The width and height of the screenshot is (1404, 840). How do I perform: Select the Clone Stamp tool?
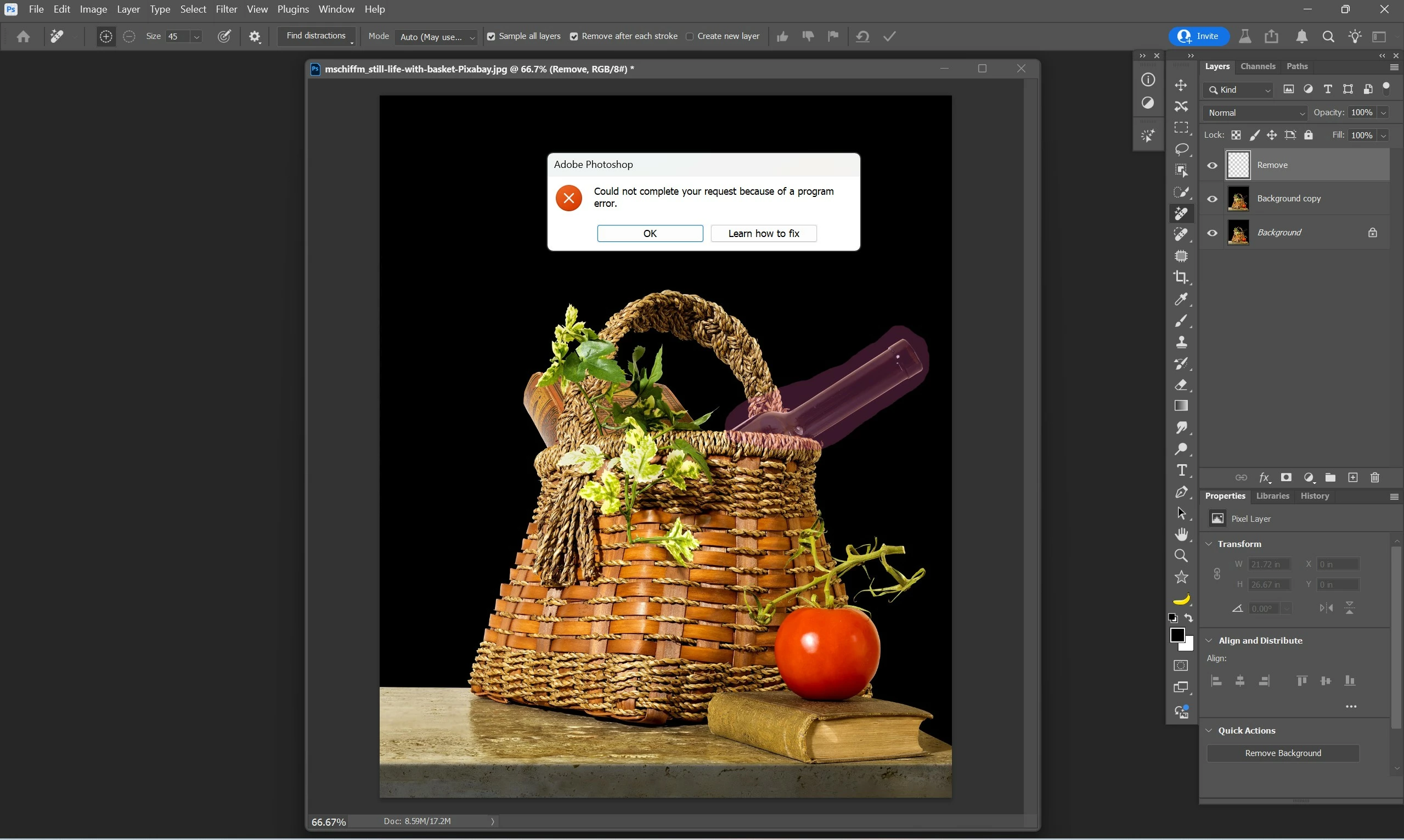tap(1181, 342)
